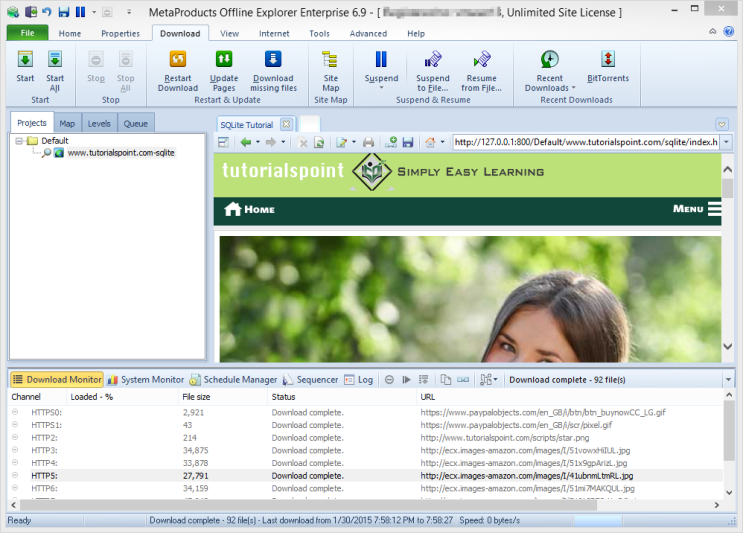
Task: Click the Edit page icon
Action: (341, 143)
